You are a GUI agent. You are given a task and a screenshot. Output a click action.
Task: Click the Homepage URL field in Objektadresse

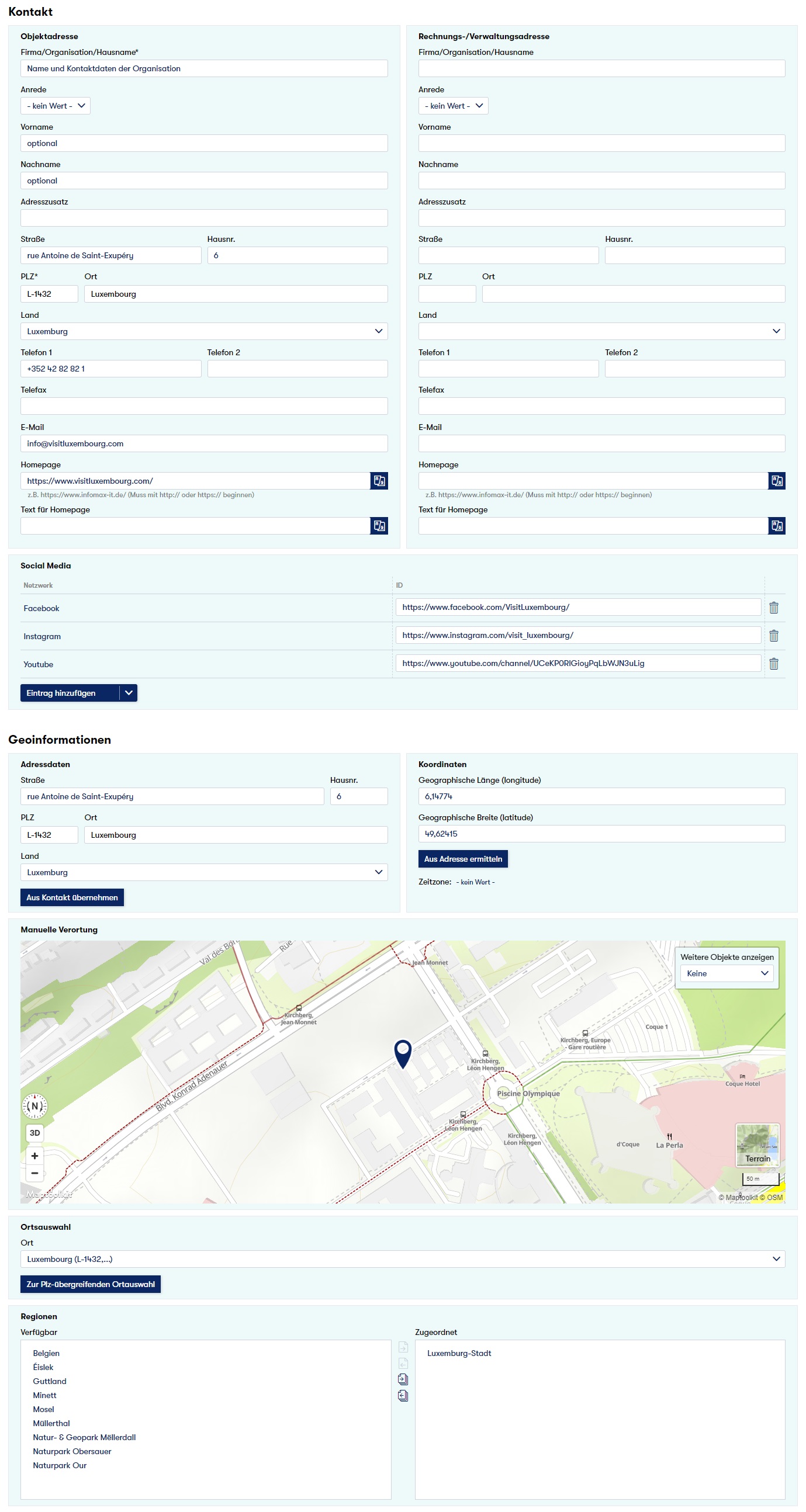coord(195,481)
